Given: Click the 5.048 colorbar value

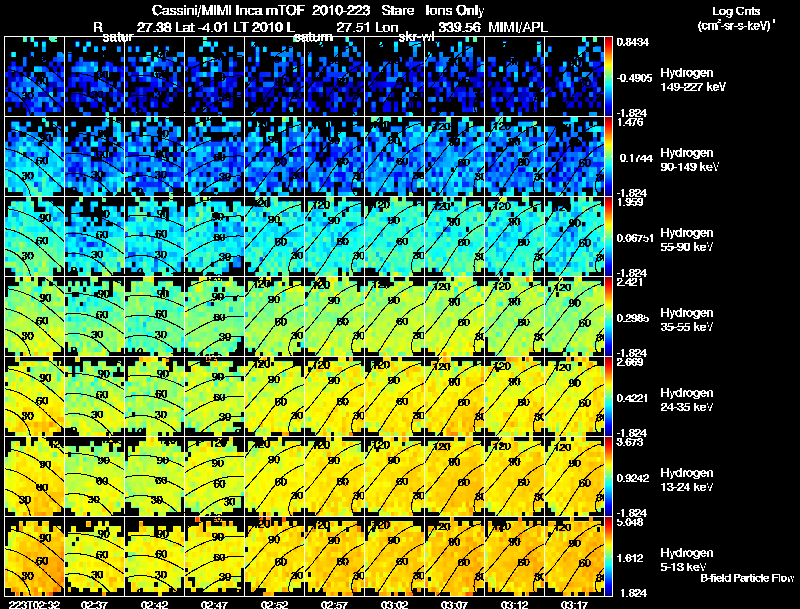Looking at the screenshot, I should coord(631,522).
